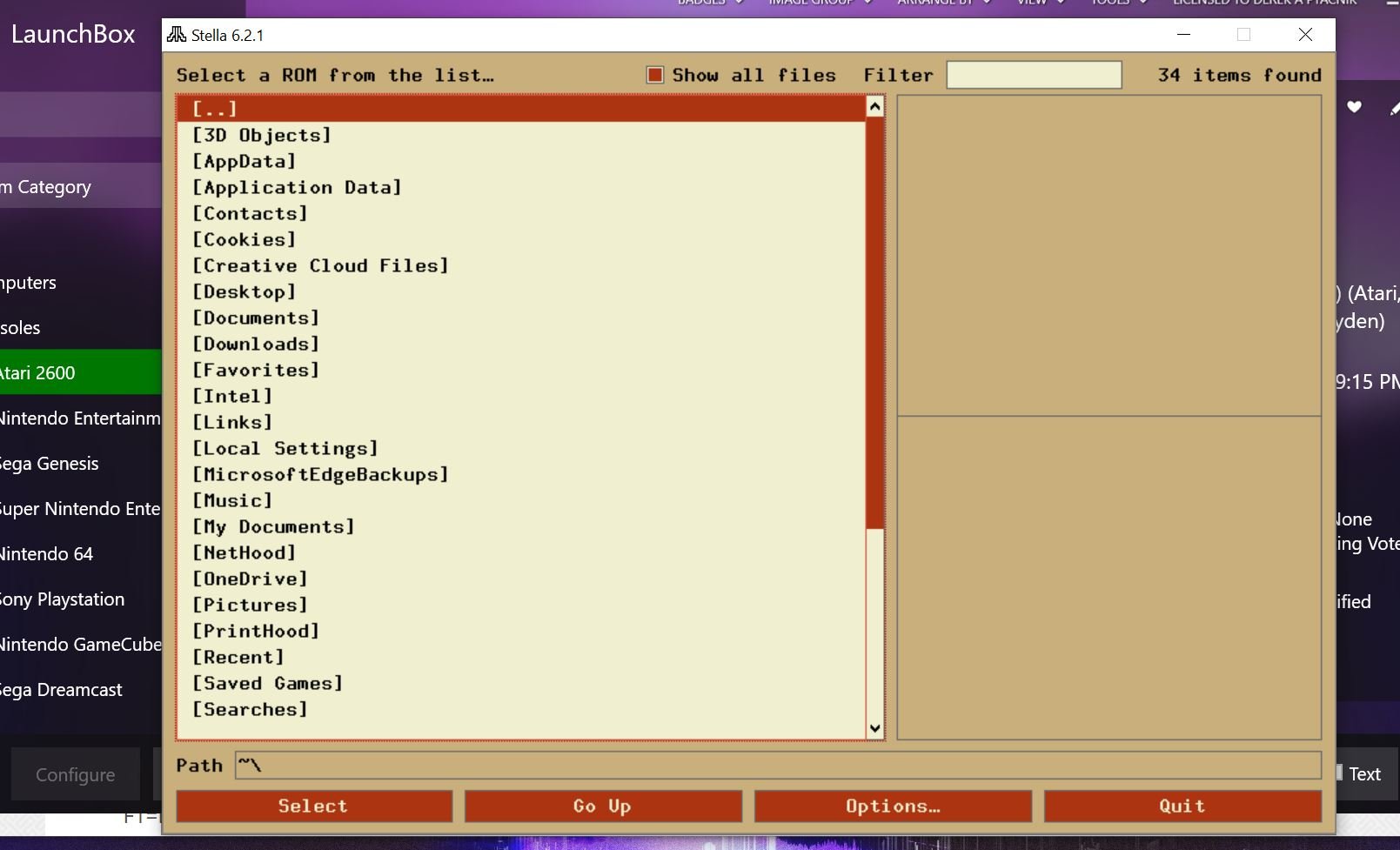Select Super Nintendo Entertainment System in LaunchBox
This screenshot has height=850, width=1400.
pyautogui.click(x=81, y=508)
